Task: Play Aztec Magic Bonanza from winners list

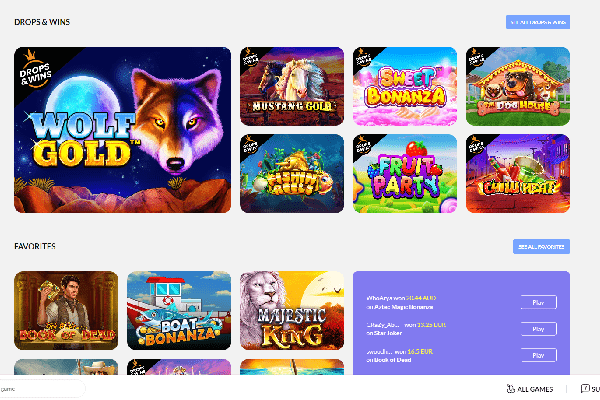Action: [538, 302]
